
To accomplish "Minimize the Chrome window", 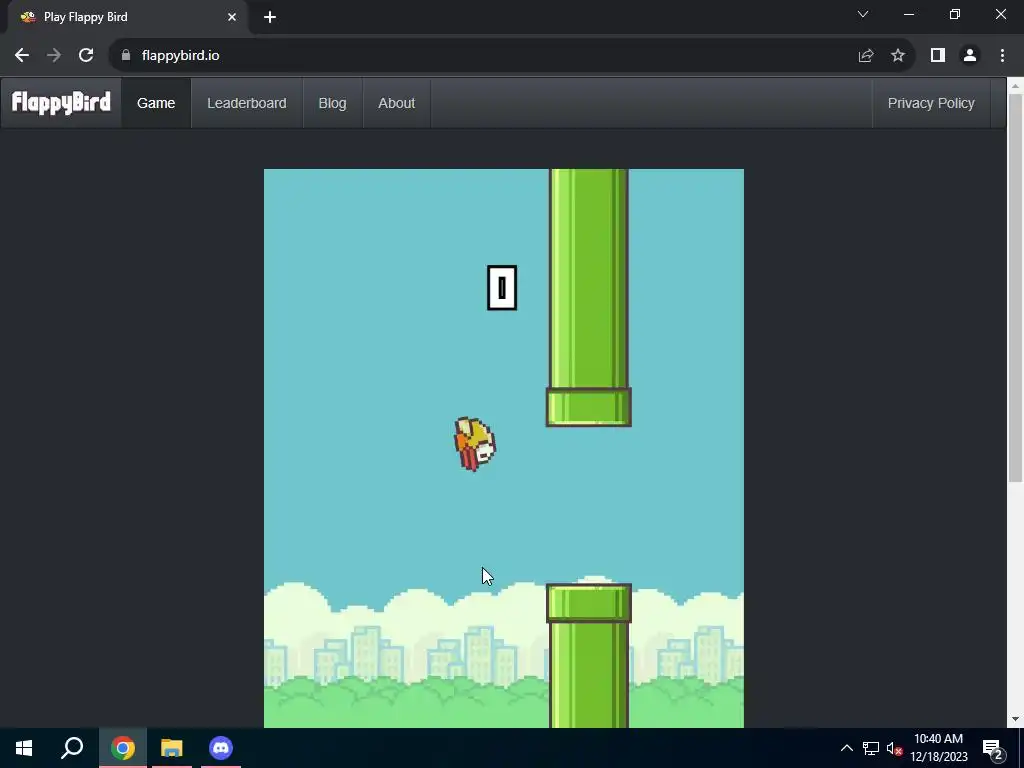I will pos(909,14).
